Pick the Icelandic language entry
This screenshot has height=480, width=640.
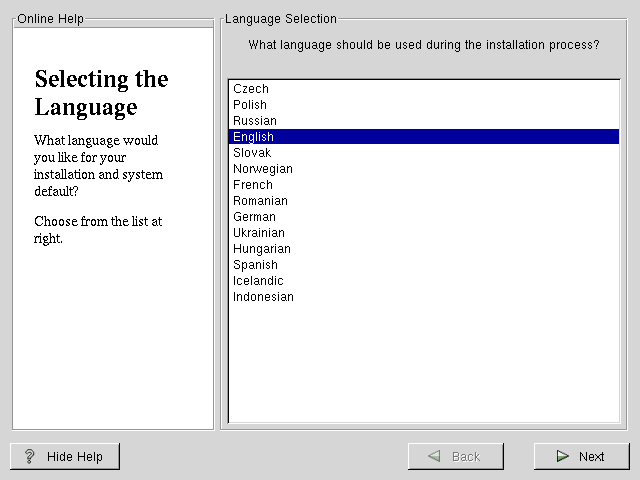tap(258, 281)
